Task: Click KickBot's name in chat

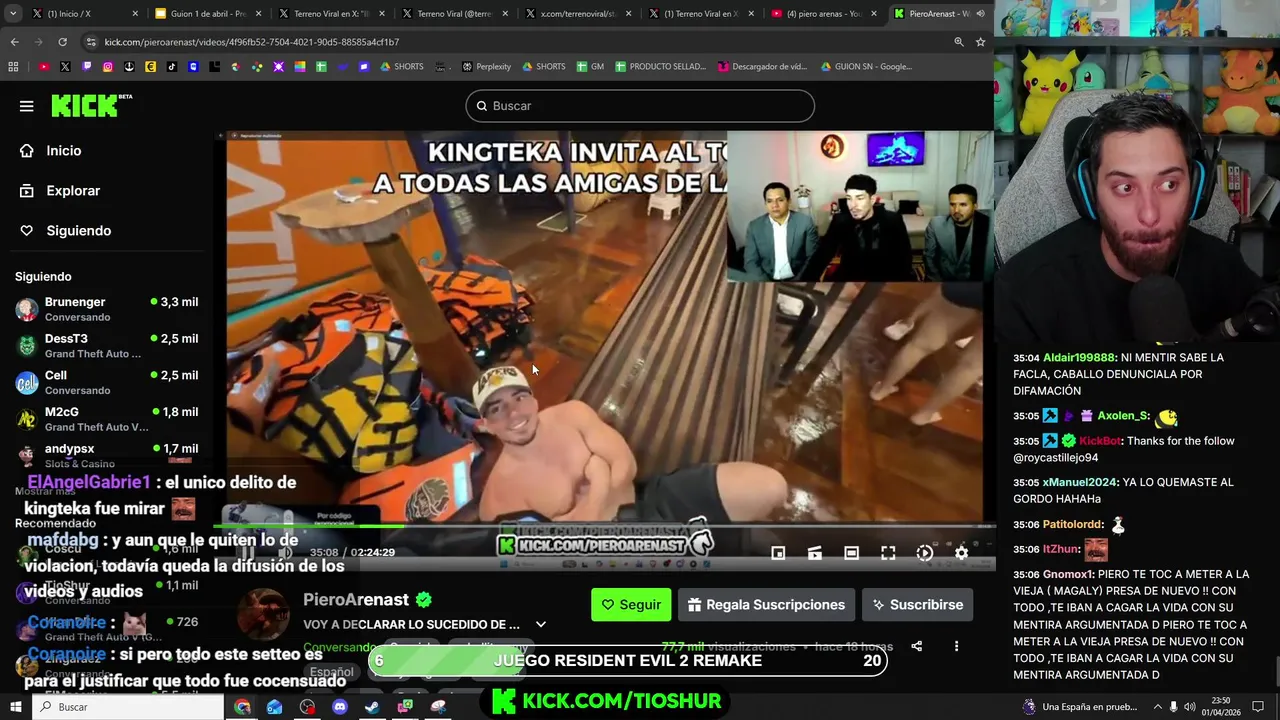Action: coord(1100,441)
